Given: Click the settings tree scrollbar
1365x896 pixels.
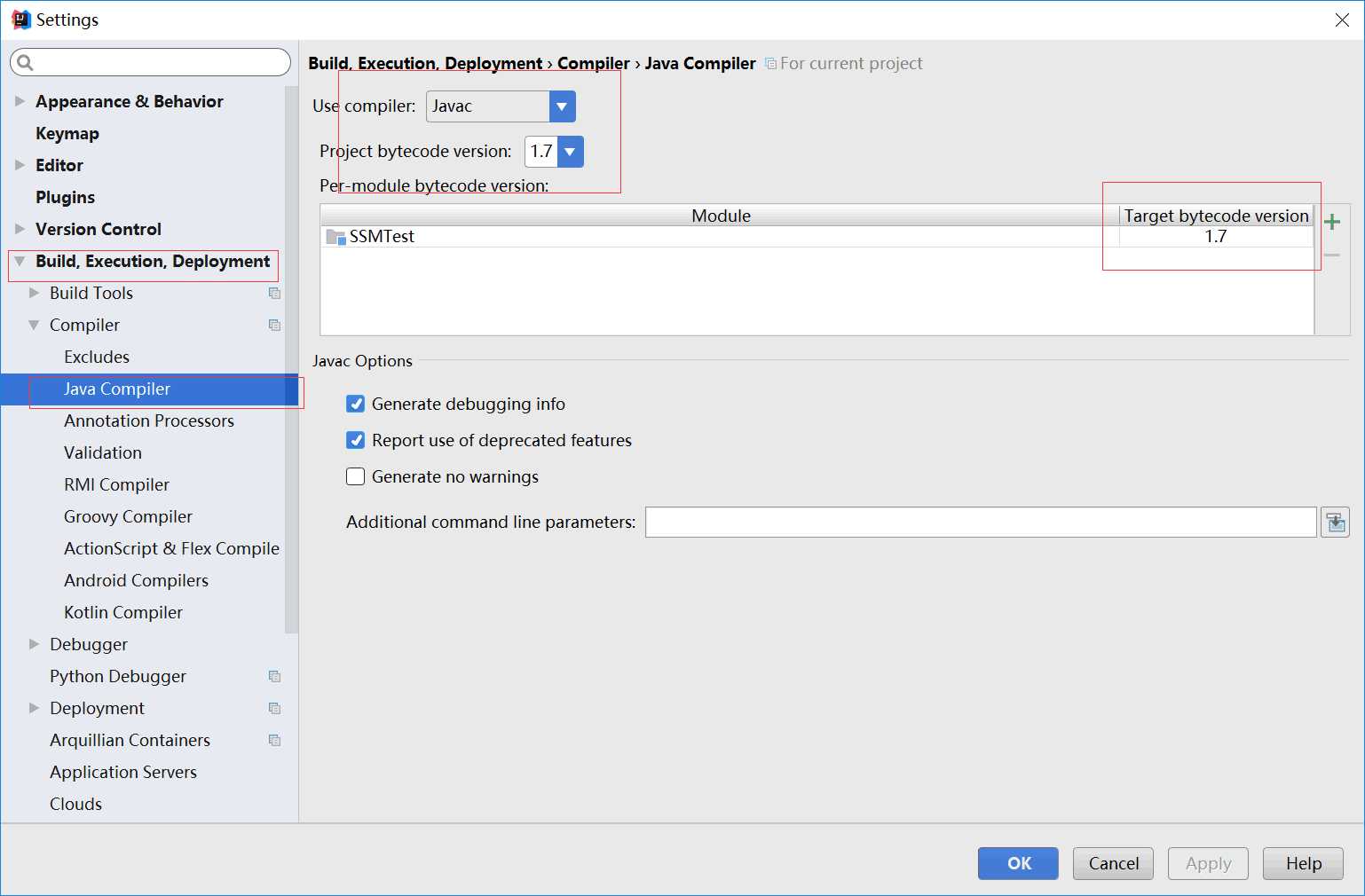Looking at the screenshot, I should tap(291, 359).
